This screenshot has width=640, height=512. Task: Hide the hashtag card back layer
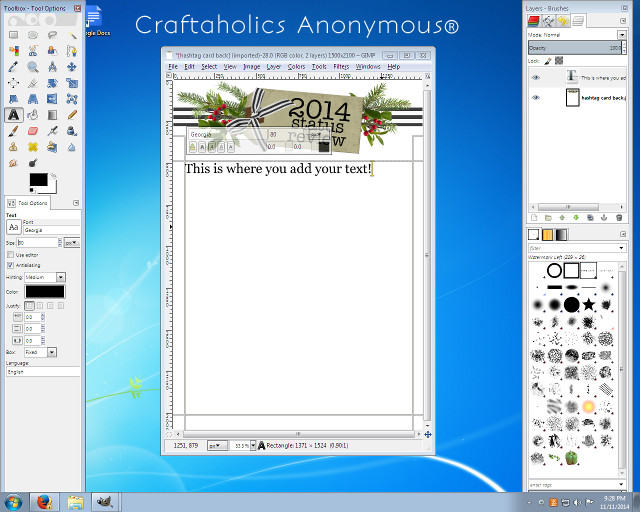(536, 97)
